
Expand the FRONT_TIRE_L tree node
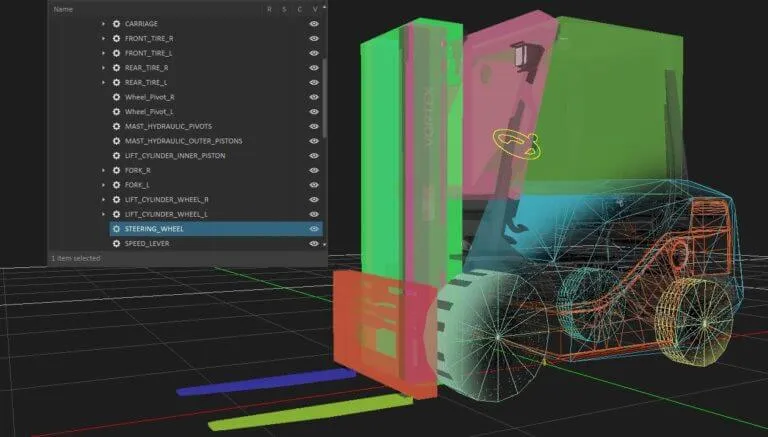tap(103, 53)
